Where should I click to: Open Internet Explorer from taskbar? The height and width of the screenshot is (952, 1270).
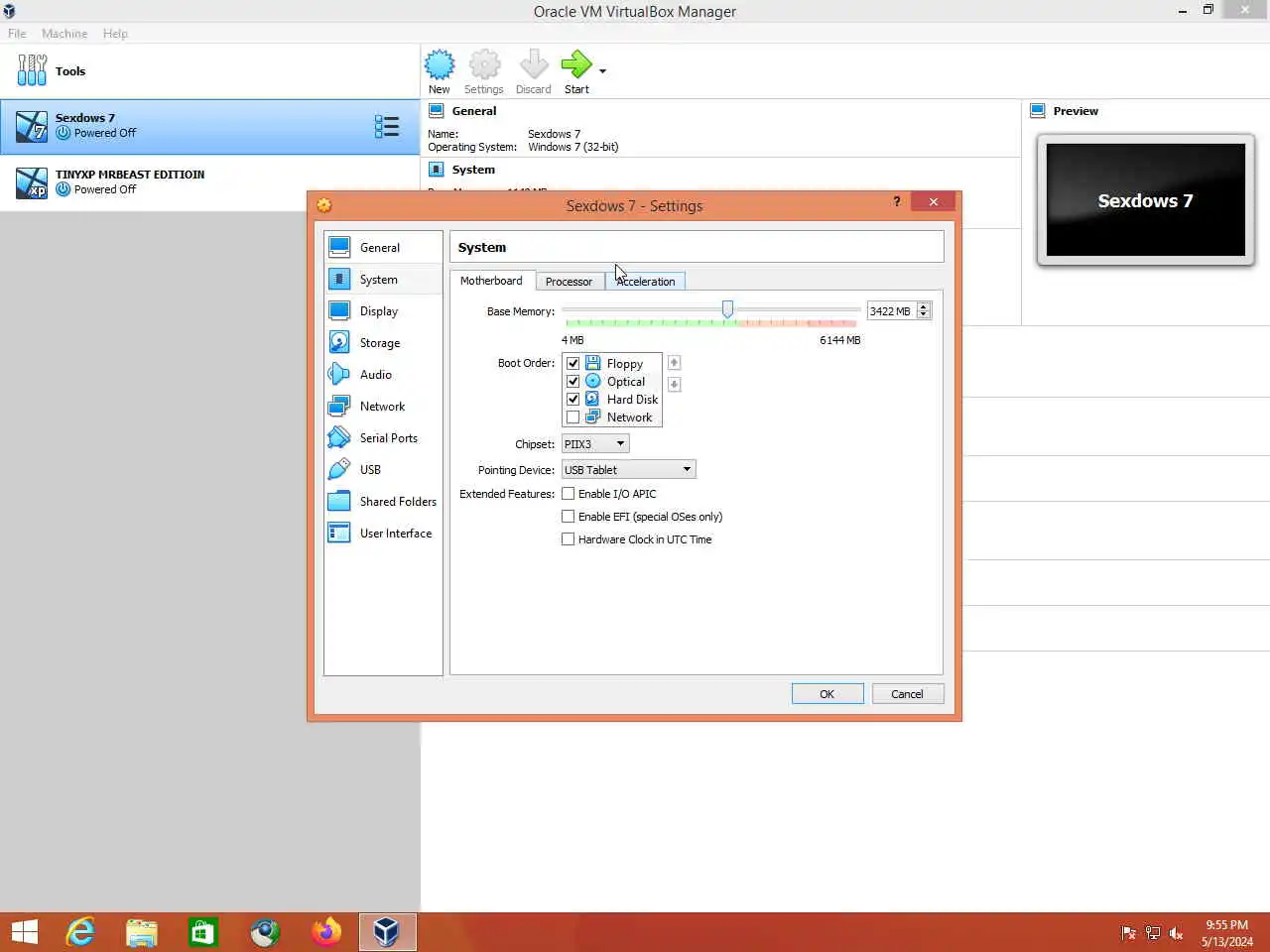coord(80,932)
